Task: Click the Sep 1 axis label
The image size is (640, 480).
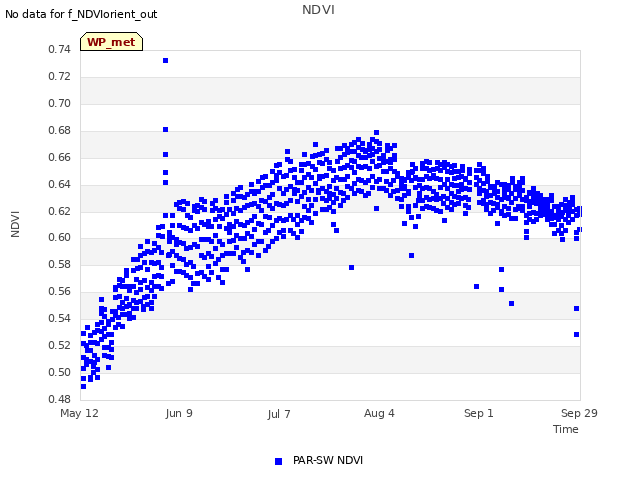Action: pyautogui.click(x=479, y=413)
